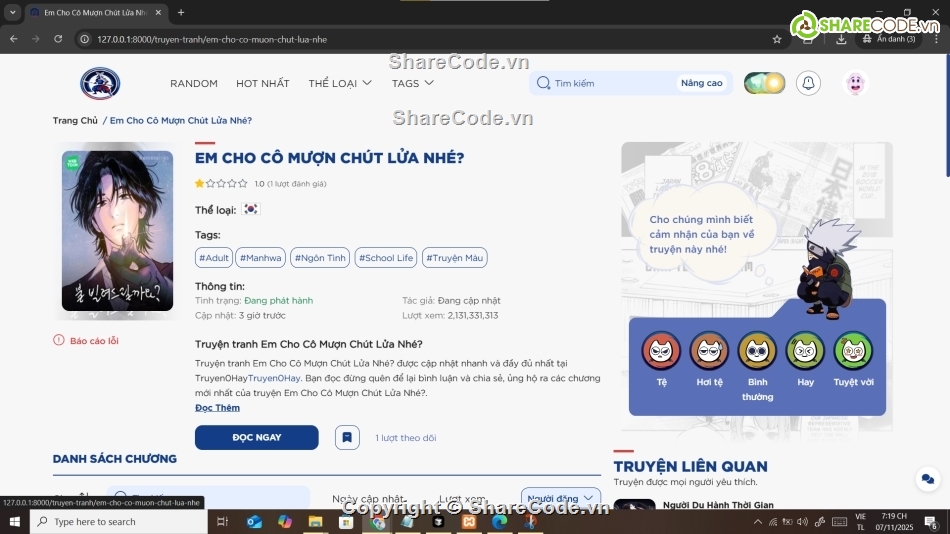
Task: Reload the page in the browser
Action: (x=58, y=39)
